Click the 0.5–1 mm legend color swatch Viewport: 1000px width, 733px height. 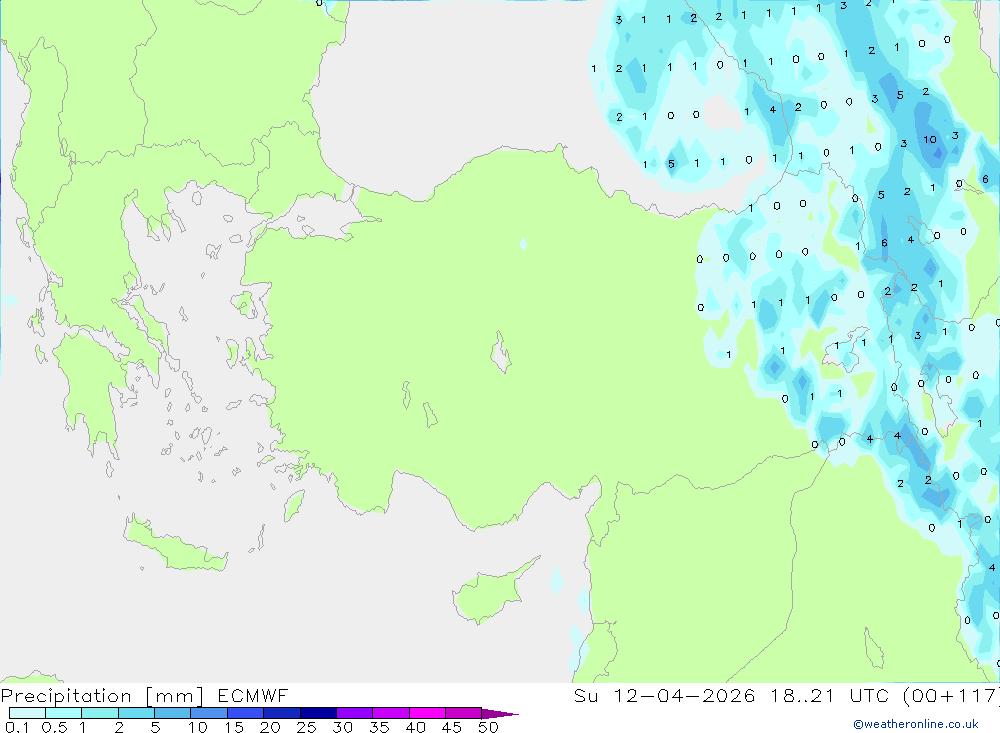click(x=64, y=713)
